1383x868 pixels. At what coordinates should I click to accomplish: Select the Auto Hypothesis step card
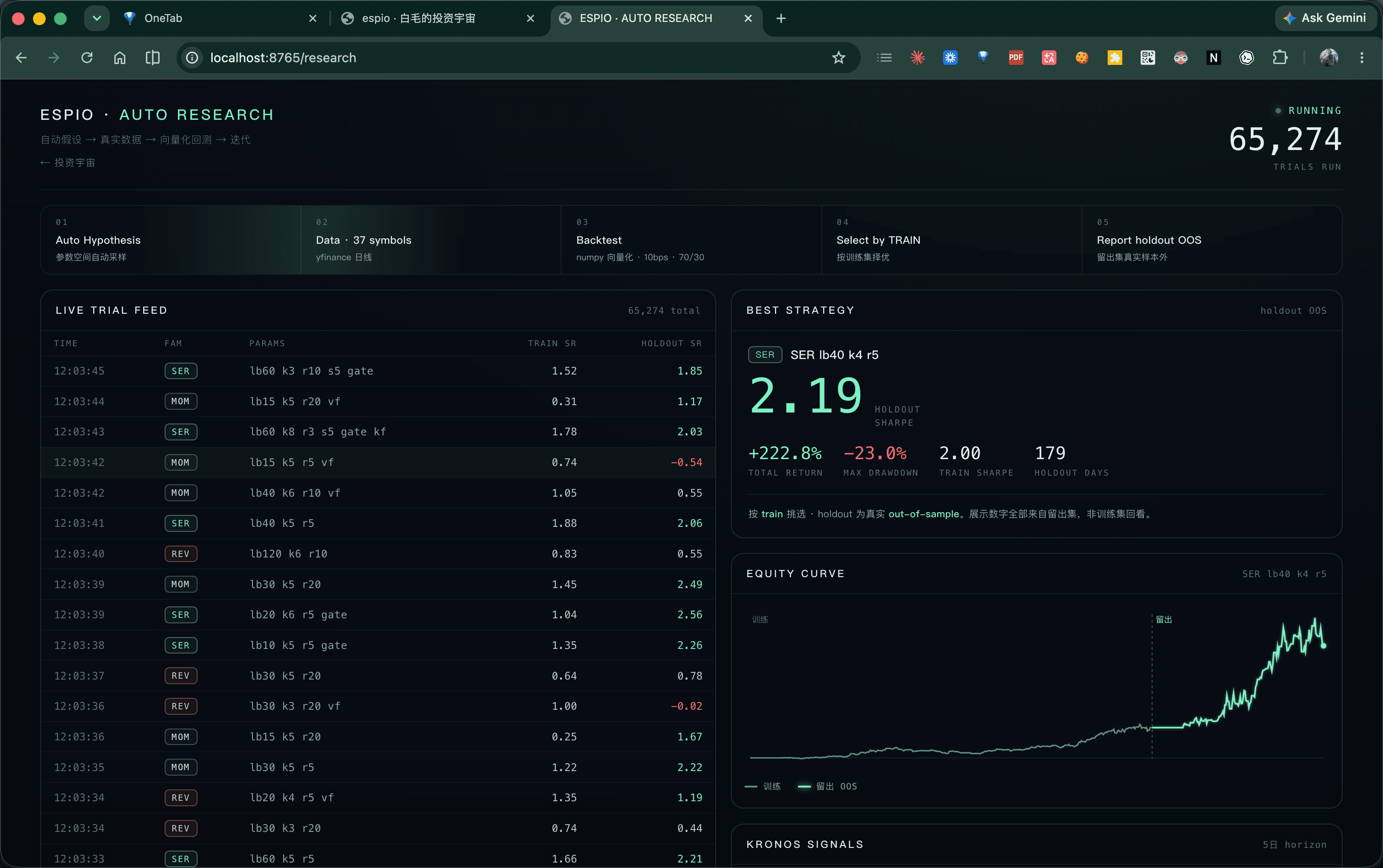[171, 240]
